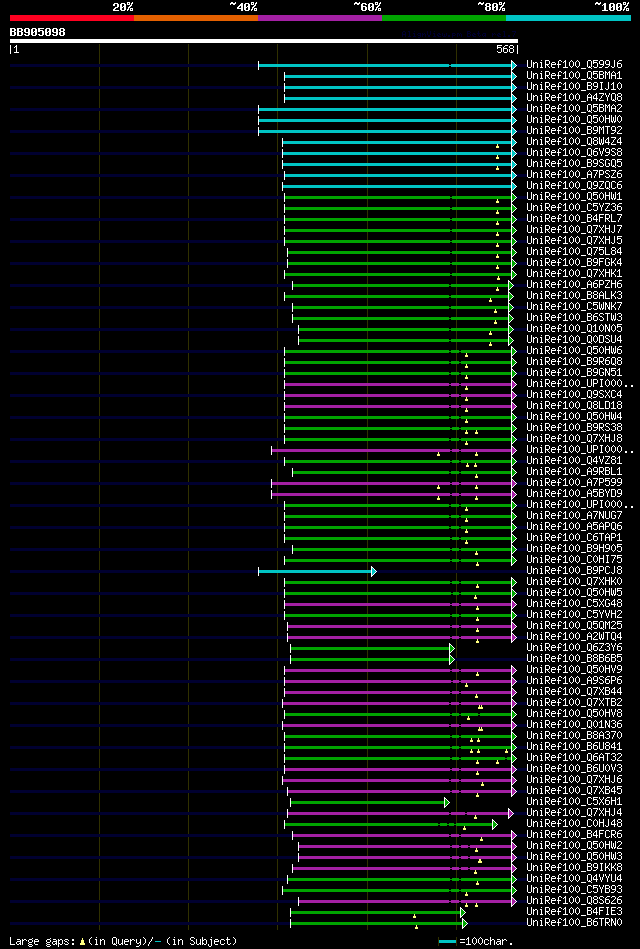The height and width of the screenshot is (949, 640).
Task: Select the UniRef100_B4FIE3 label
Action: tap(575, 912)
